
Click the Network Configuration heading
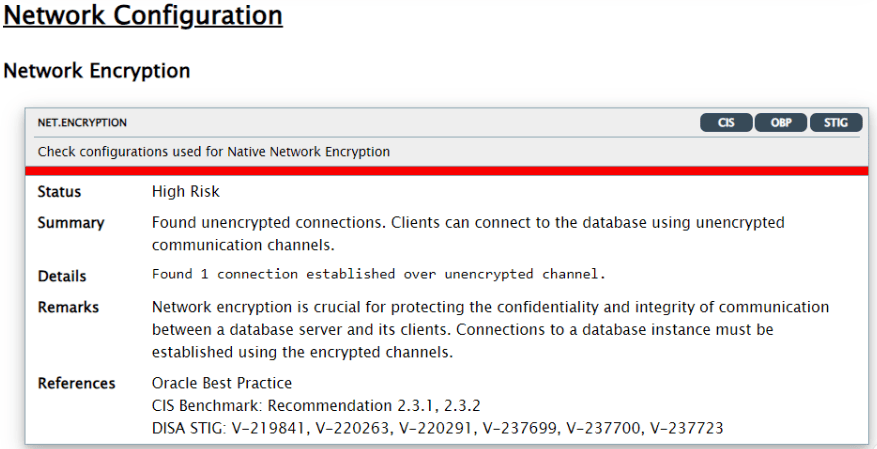(x=143, y=16)
